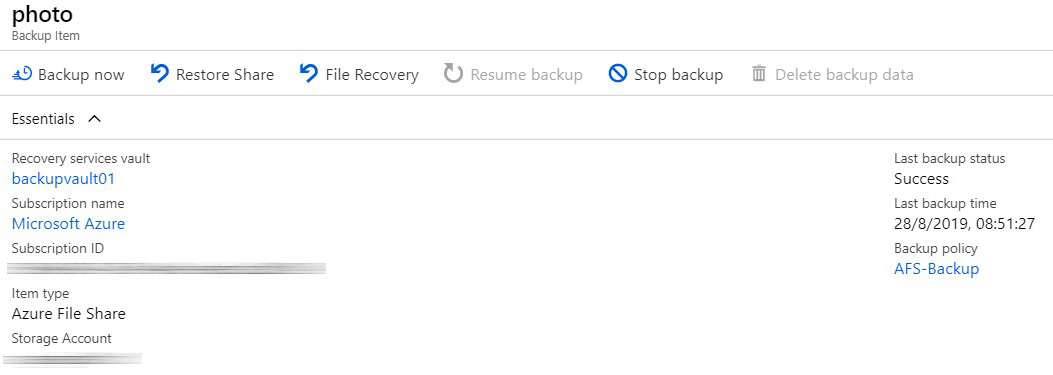This screenshot has height=375, width=1053.
Task: Click the Restore Share arrow icon
Action: pos(159,73)
